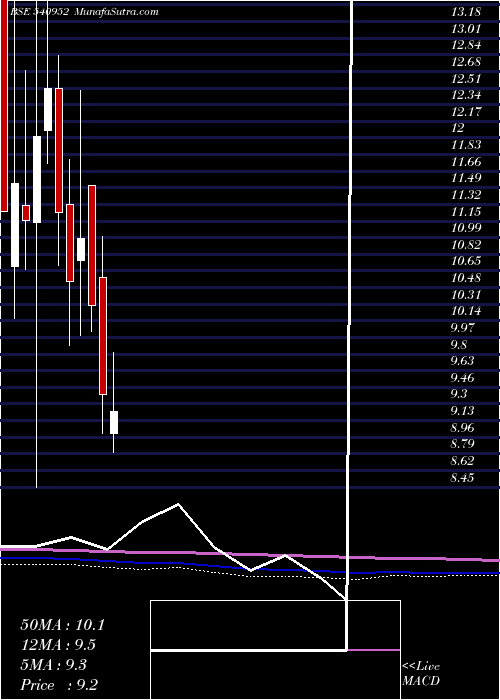Select the white candlestick body topping near 12.34

point(48,109)
